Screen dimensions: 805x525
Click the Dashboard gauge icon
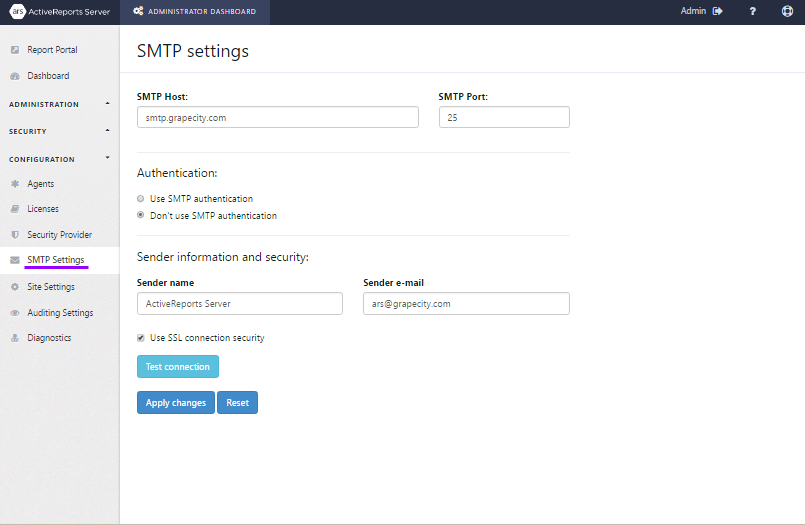click(x=15, y=76)
